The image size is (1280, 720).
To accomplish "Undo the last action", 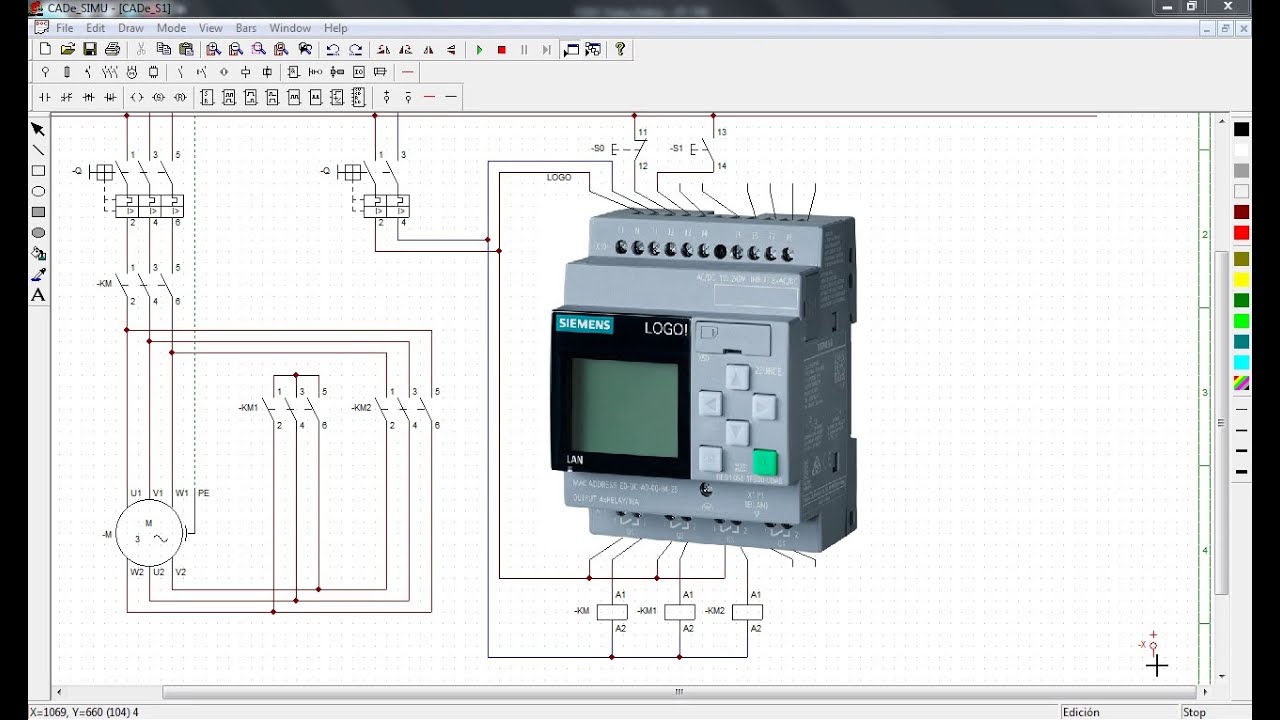I will (x=332, y=49).
